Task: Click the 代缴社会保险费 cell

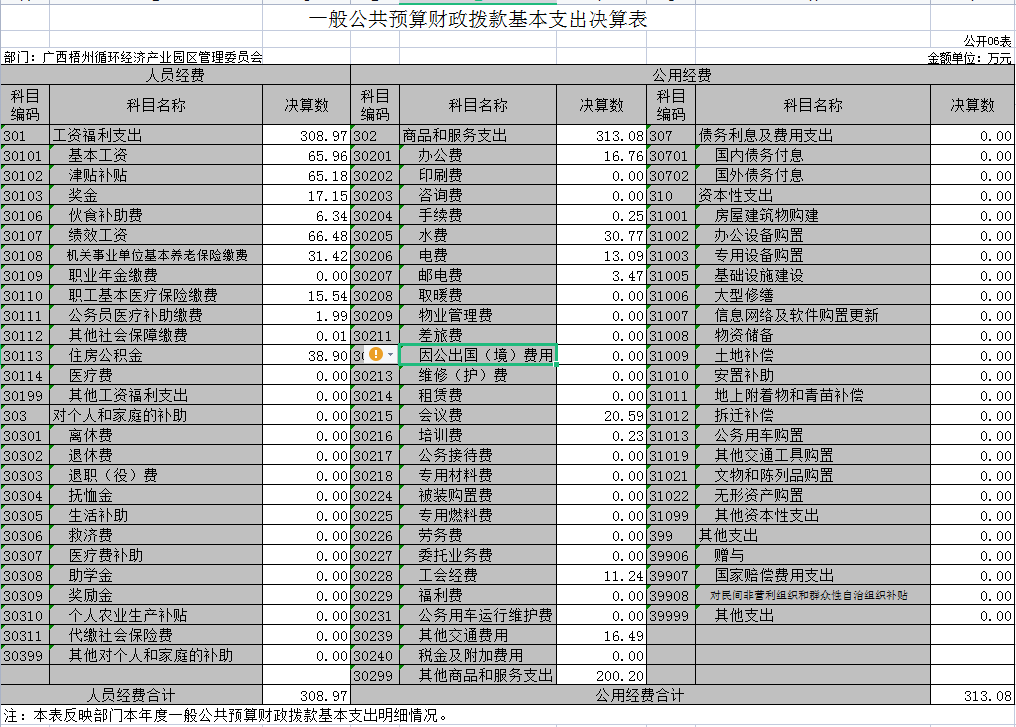Action: [x=156, y=636]
